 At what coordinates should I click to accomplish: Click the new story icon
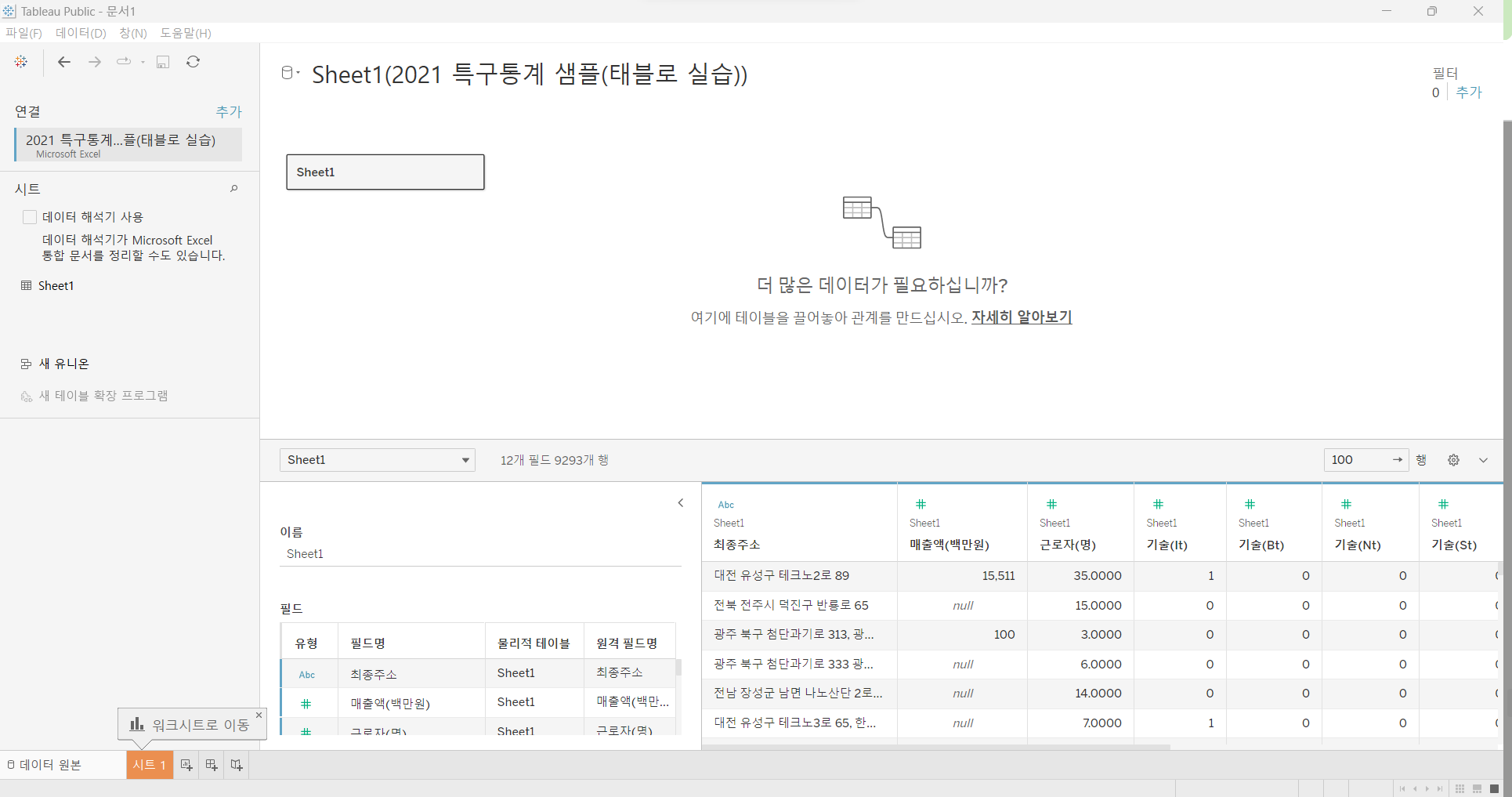[x=237, y=765]
